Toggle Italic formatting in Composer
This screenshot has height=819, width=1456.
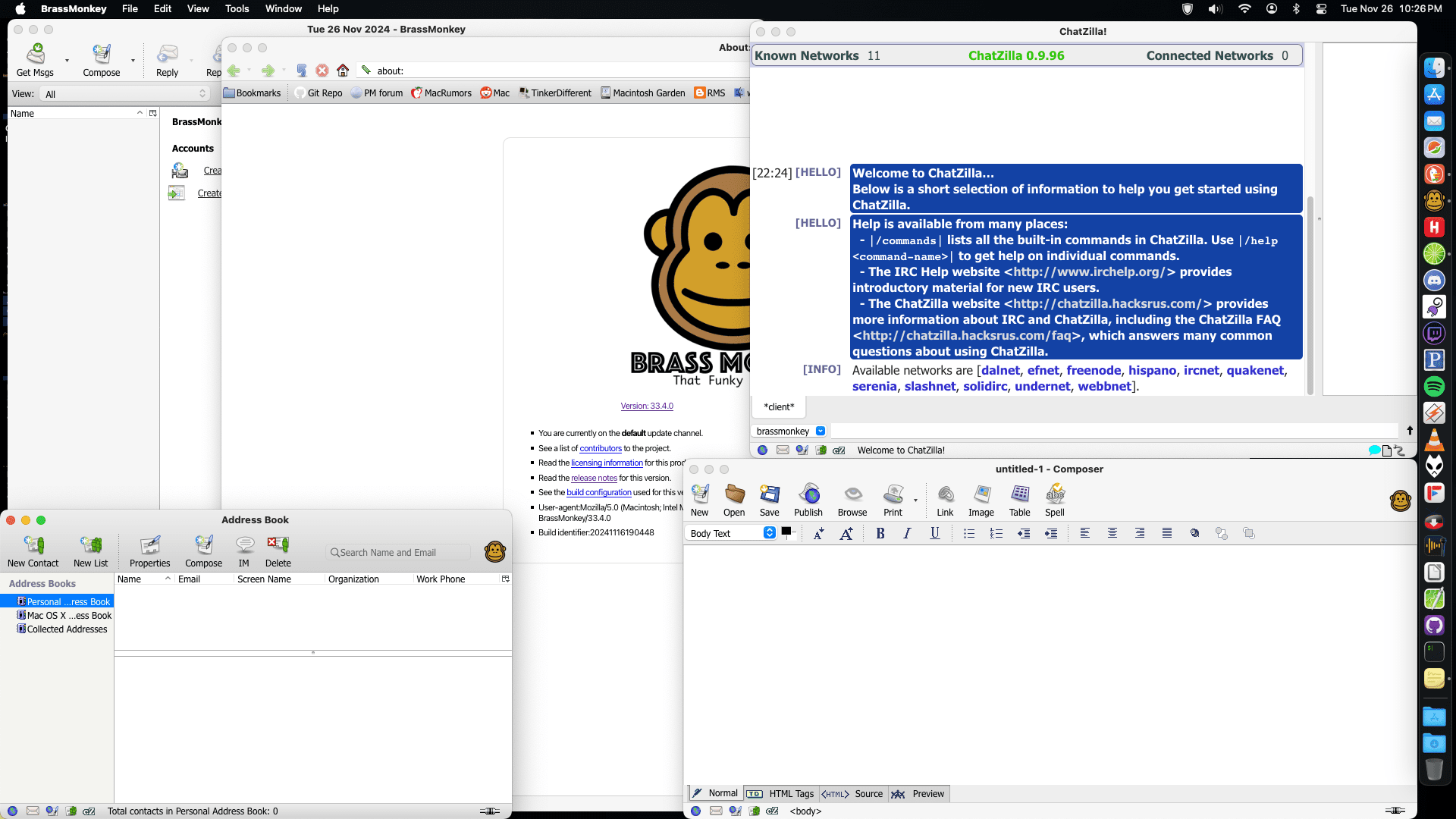907,533
